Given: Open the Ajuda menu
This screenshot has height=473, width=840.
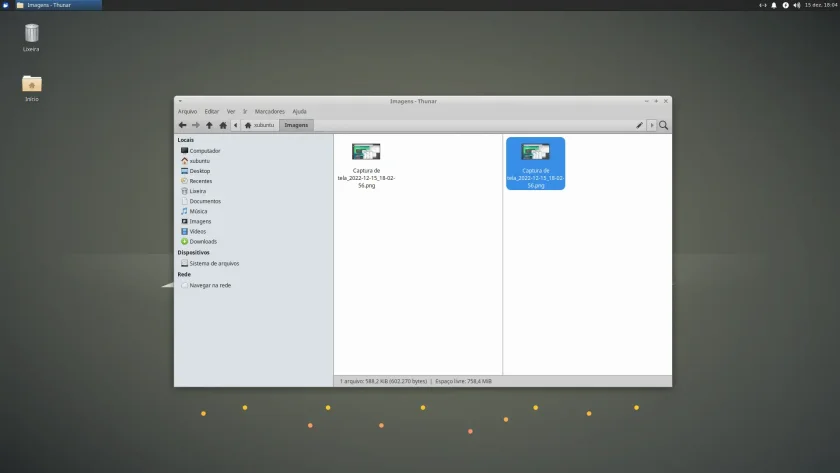Looking at the screenshot, I should 299,111.
